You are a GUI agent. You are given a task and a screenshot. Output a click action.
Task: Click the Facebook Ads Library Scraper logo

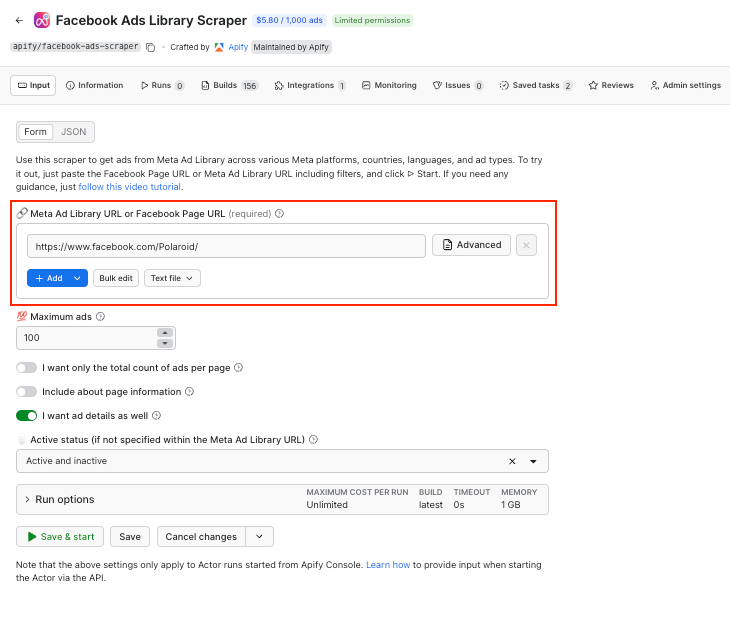pos(41,20)
